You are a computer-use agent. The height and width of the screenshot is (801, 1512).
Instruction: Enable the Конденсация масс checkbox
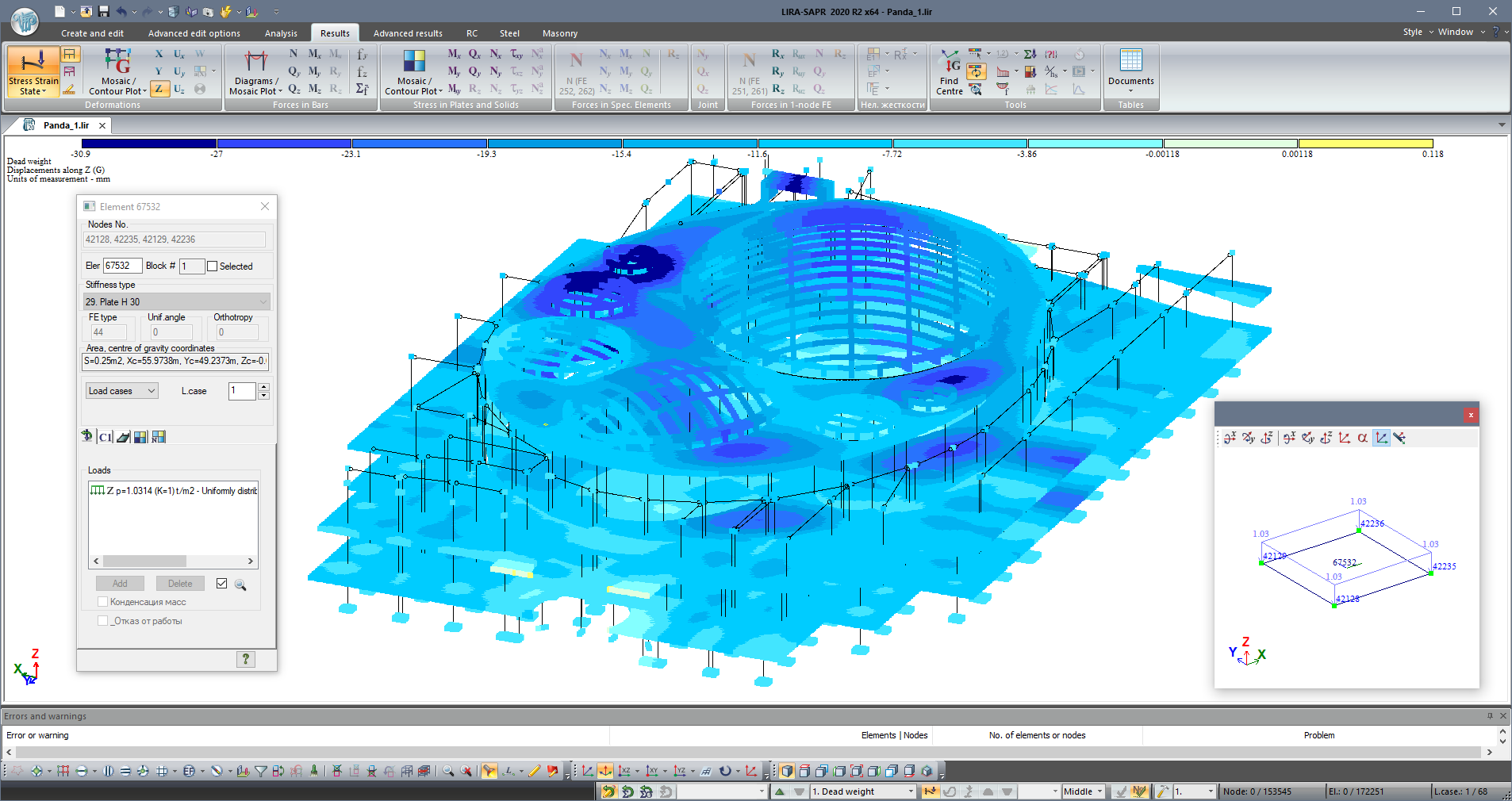[x=102, y=602]
